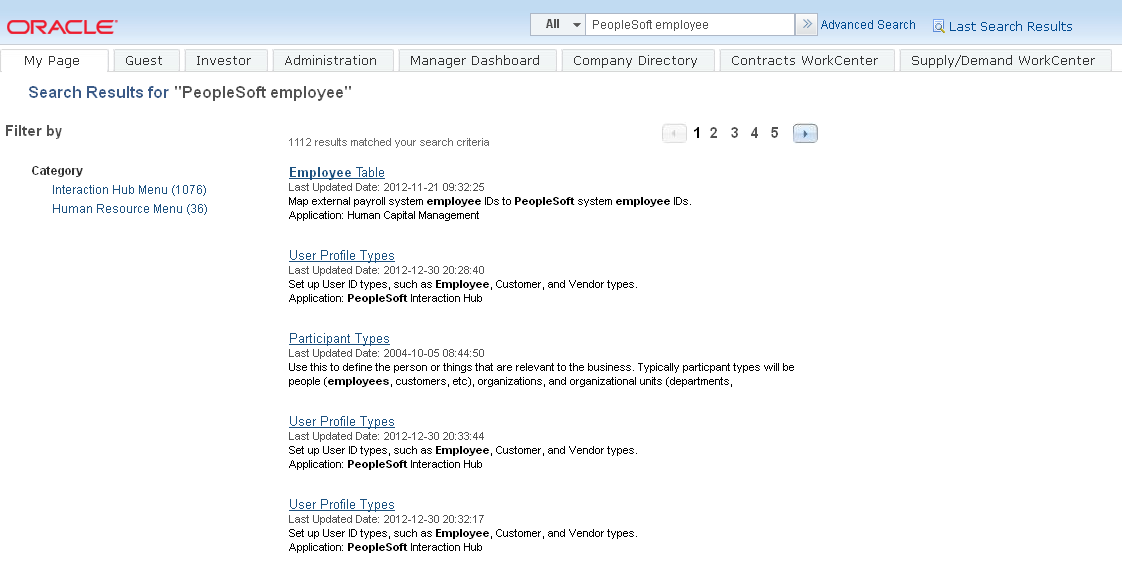The height and width of the screenshot is (563, 1122).
Task: Open Employee Table result
Action: coord(337,172)
